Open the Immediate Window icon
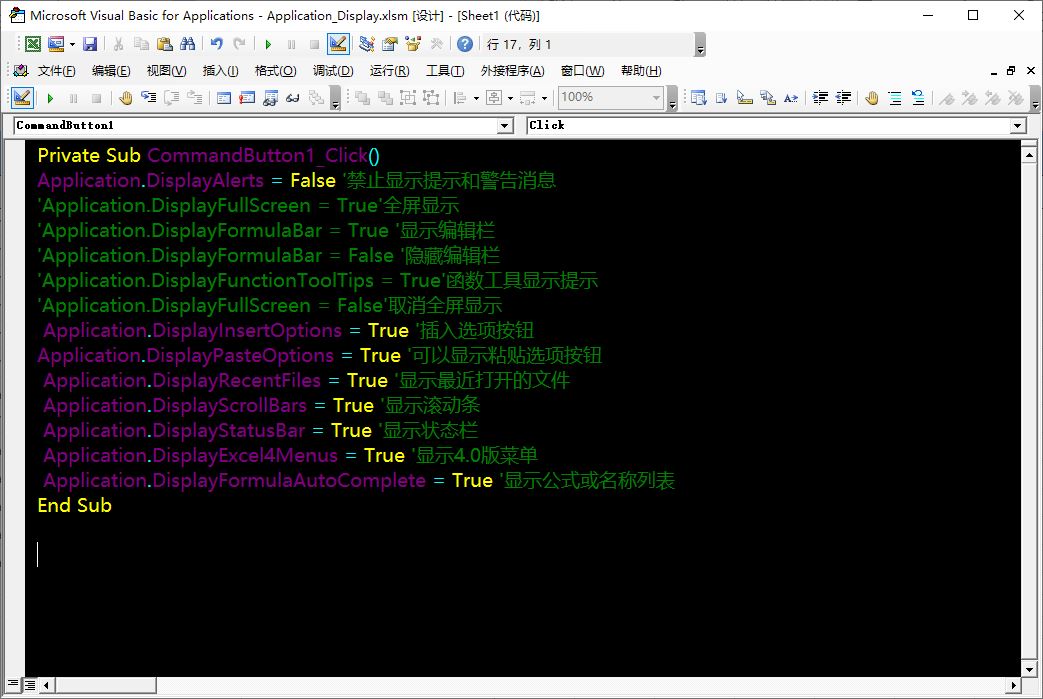 [247, 98]
